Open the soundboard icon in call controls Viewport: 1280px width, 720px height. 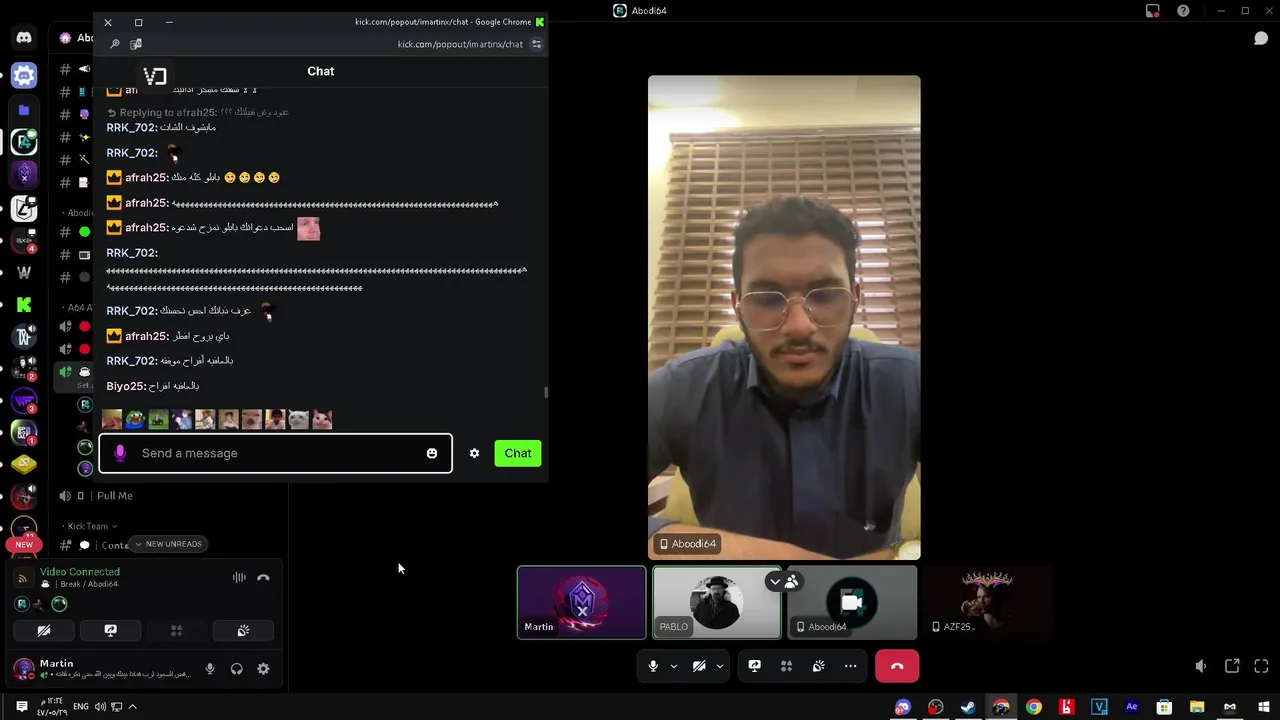tap(818, 666)
